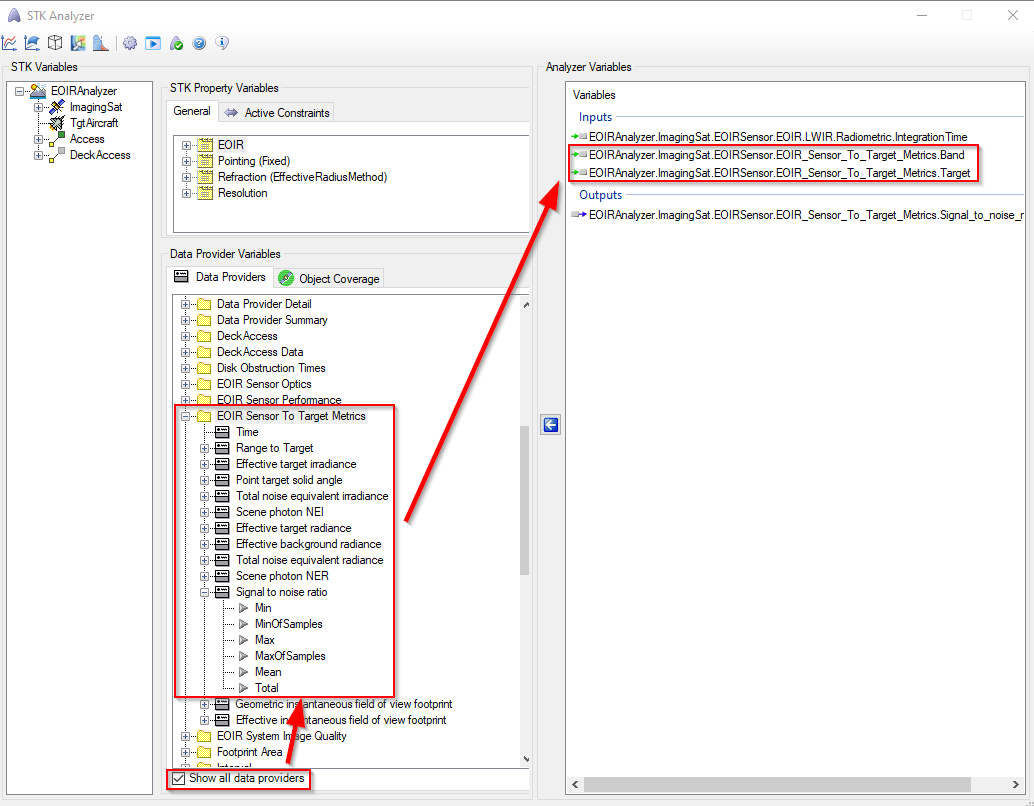The image size is (1034, 806).
Task: Click the Analyzer Variables horizontal scrollbar thumb
Action: tap(777, 784)
